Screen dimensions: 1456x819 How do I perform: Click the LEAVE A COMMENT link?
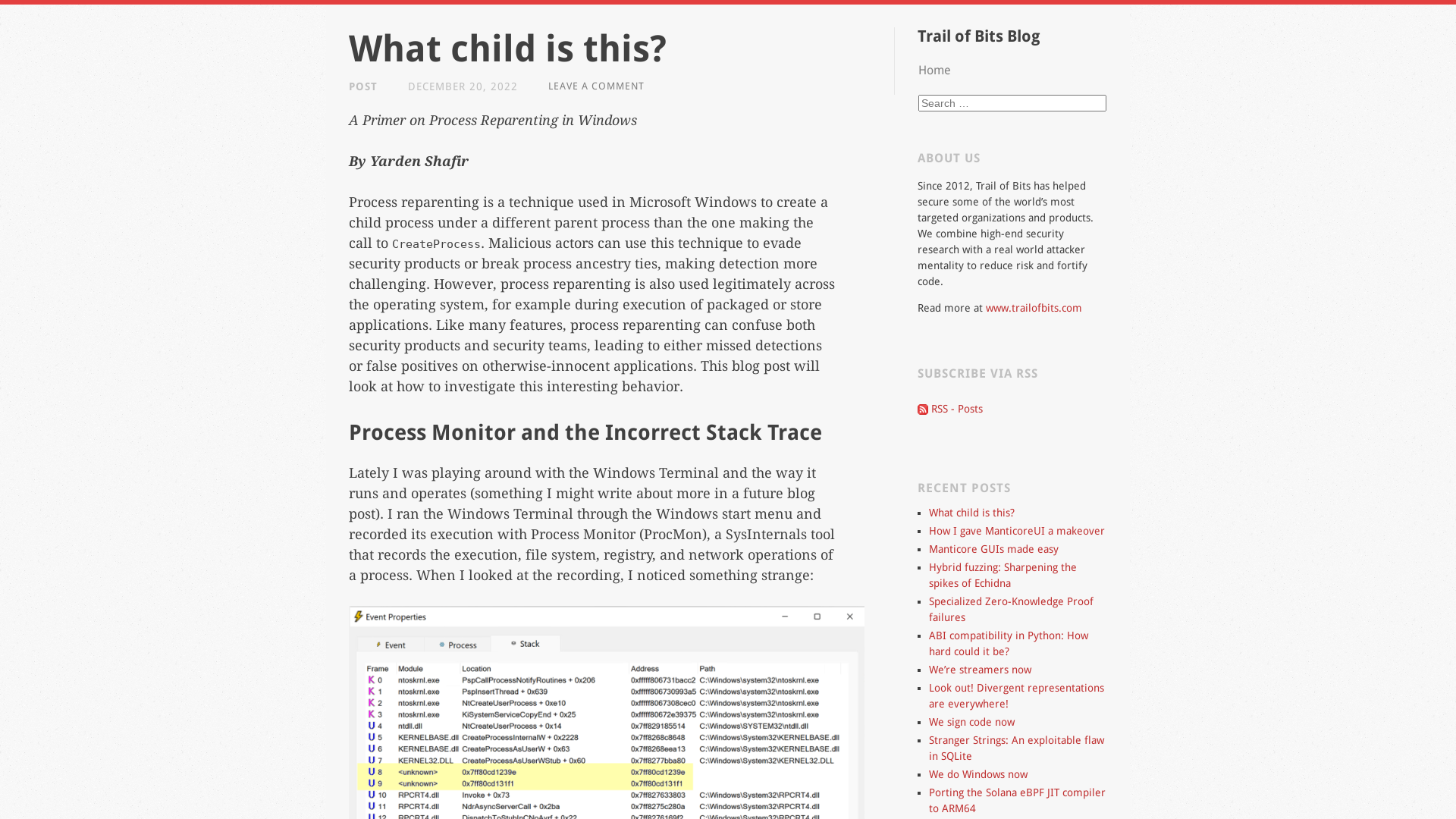596,86
